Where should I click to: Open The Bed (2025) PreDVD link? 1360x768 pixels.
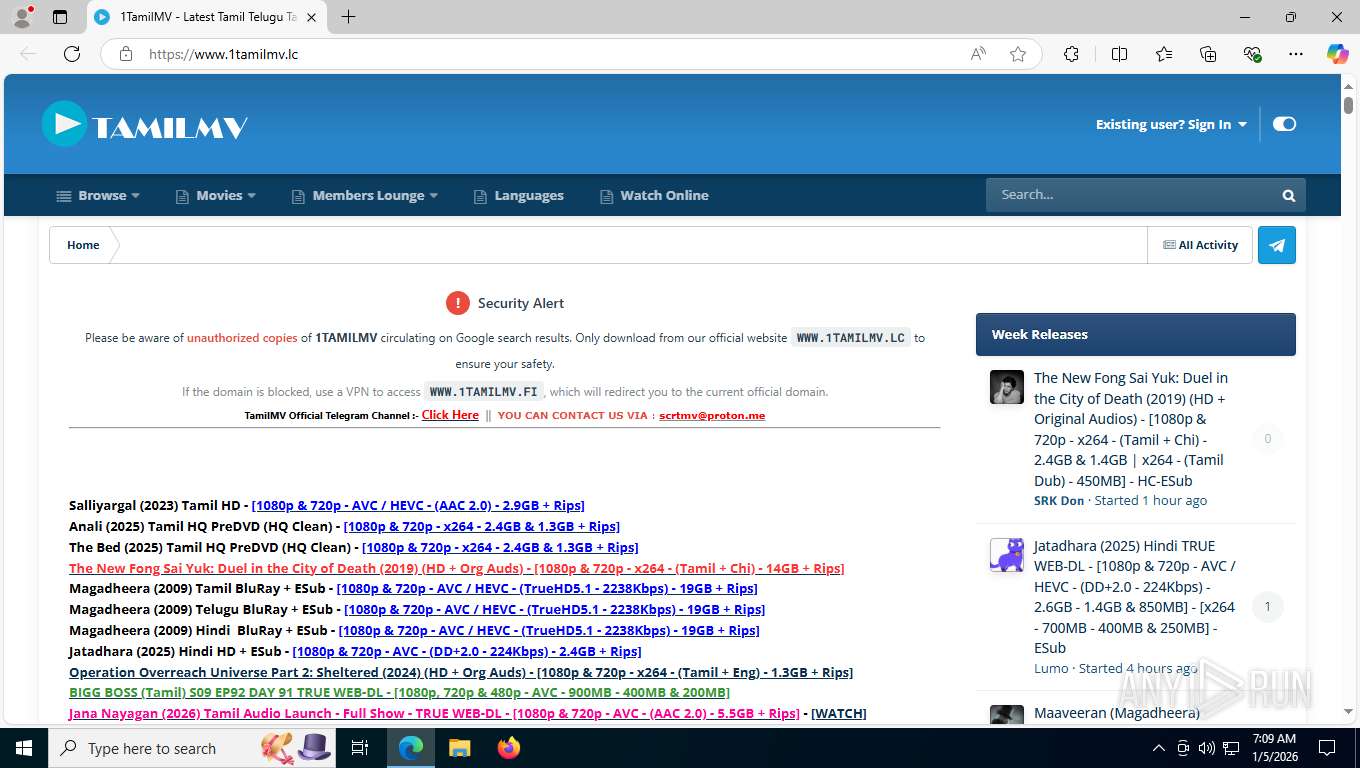tap(500, 547)
